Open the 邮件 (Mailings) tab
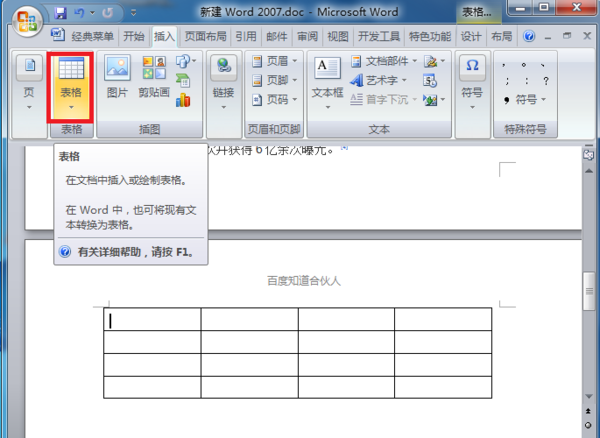This screenshot has width=600, height=438. click(277, 37)
